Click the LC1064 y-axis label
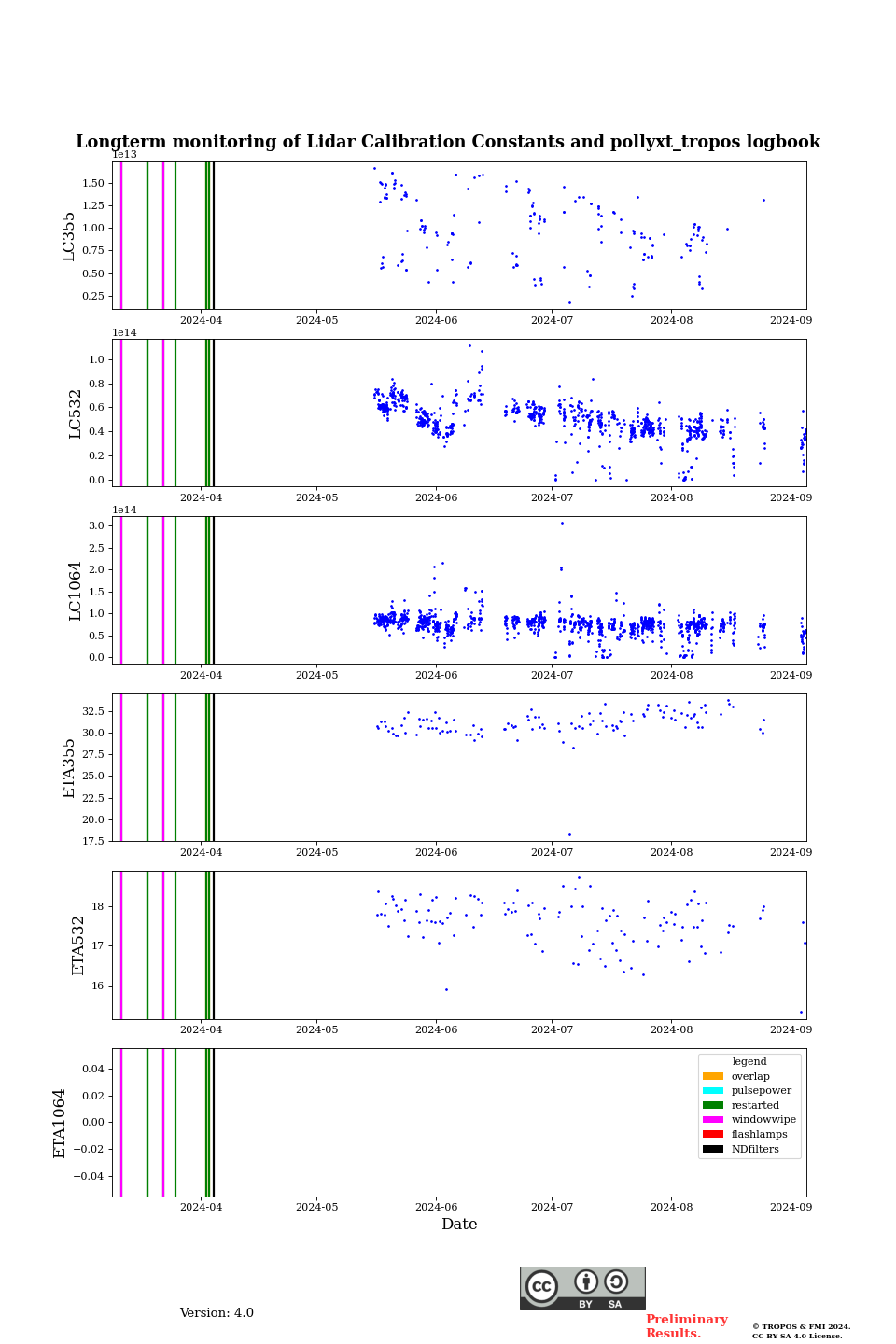 [76, 591]
